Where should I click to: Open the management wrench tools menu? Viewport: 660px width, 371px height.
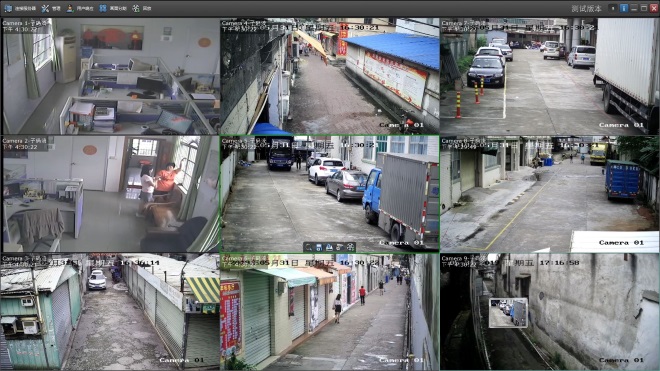45,8
